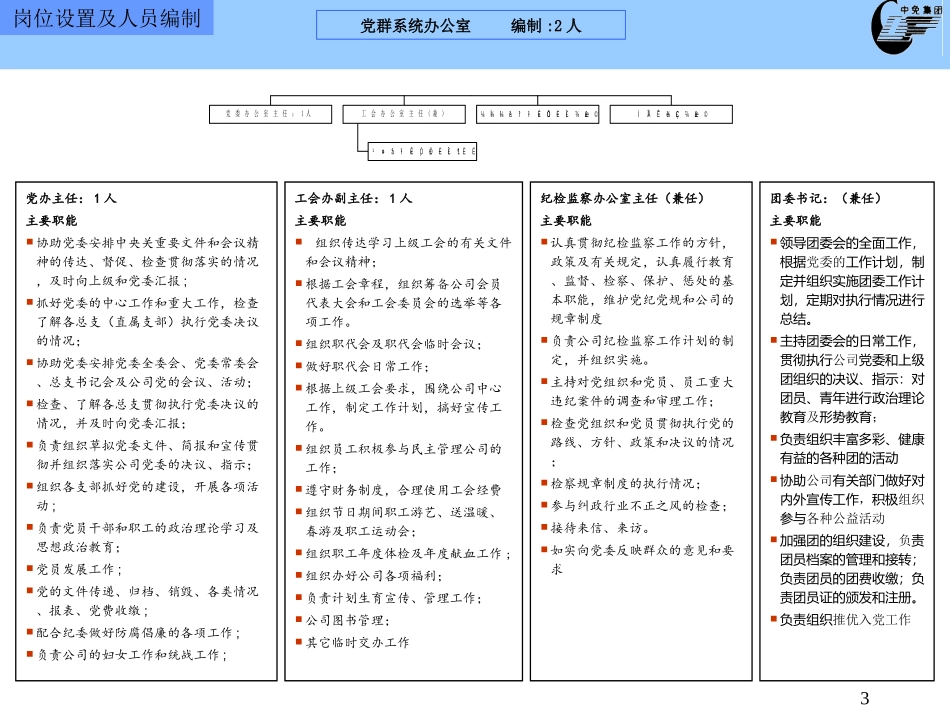Select bullet 认真贯彻纪检监察工作的方针
The image size is (950, 713).
pos(637,280)
